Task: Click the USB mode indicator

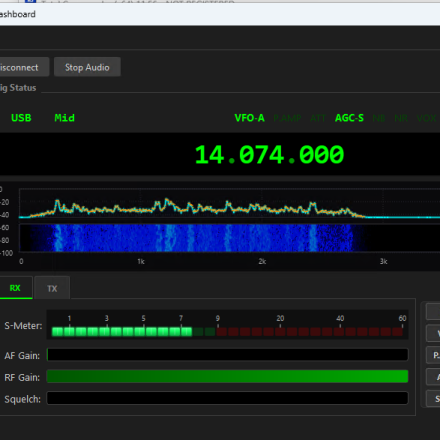Action: point(21,118)
